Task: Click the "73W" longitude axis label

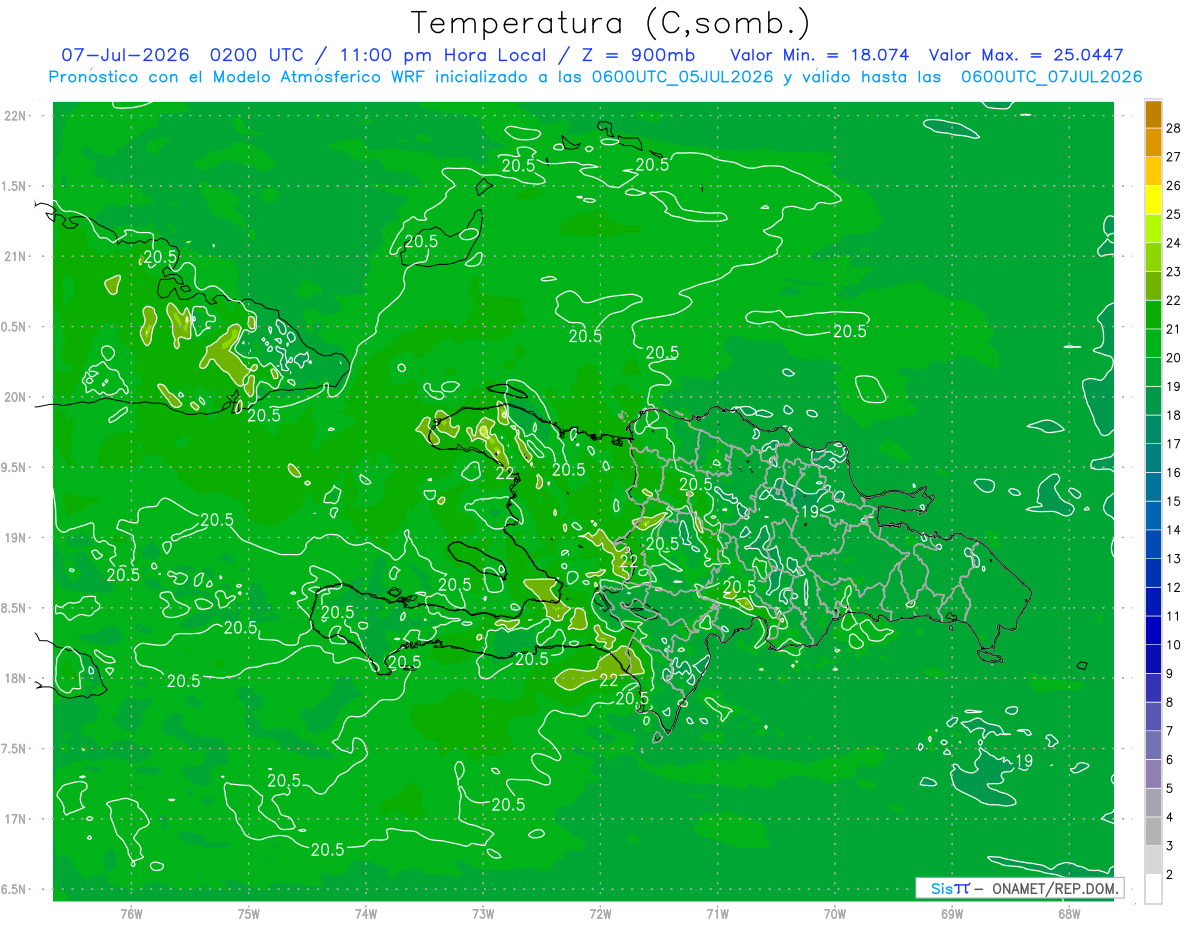Action: pos(483,914)
